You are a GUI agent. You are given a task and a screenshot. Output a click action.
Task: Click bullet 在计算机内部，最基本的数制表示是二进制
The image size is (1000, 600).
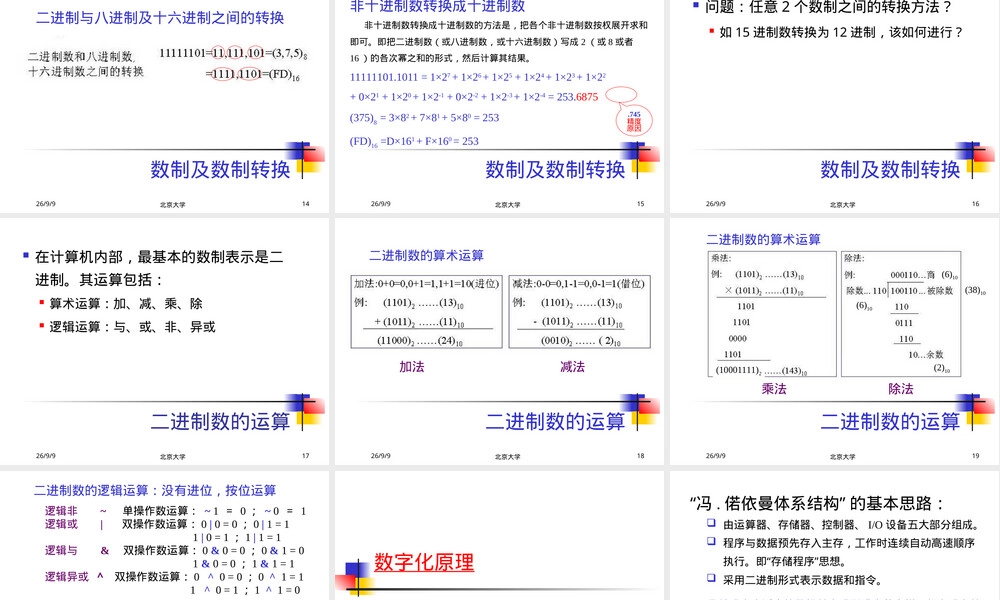coord(159,268)
